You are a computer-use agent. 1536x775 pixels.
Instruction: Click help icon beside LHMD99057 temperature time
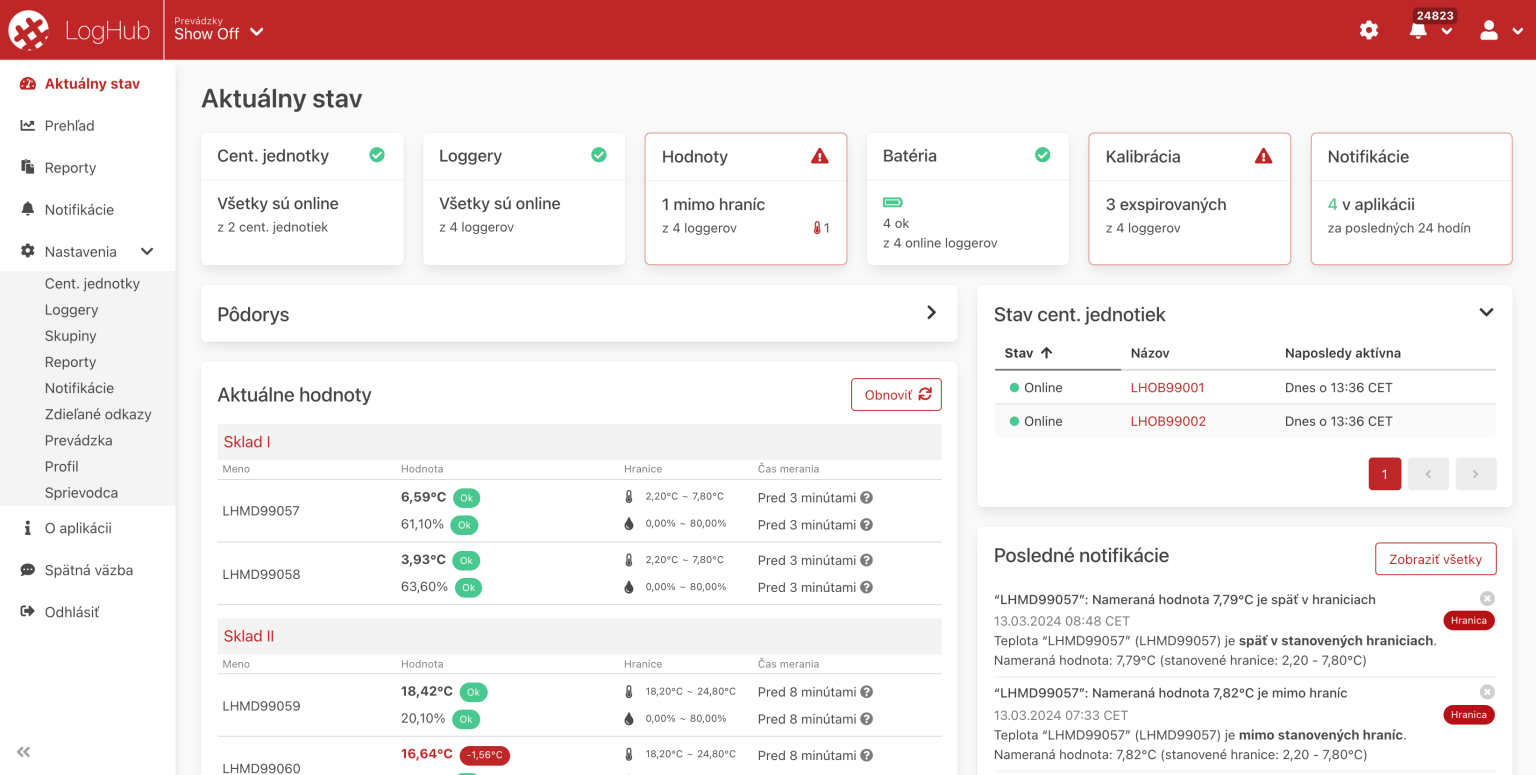[867, 497]
